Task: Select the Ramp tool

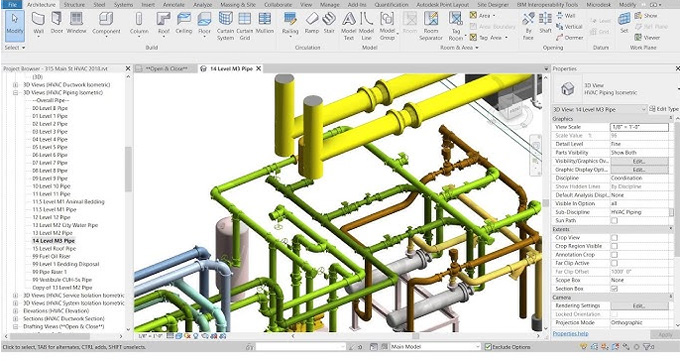Action: 311,23
